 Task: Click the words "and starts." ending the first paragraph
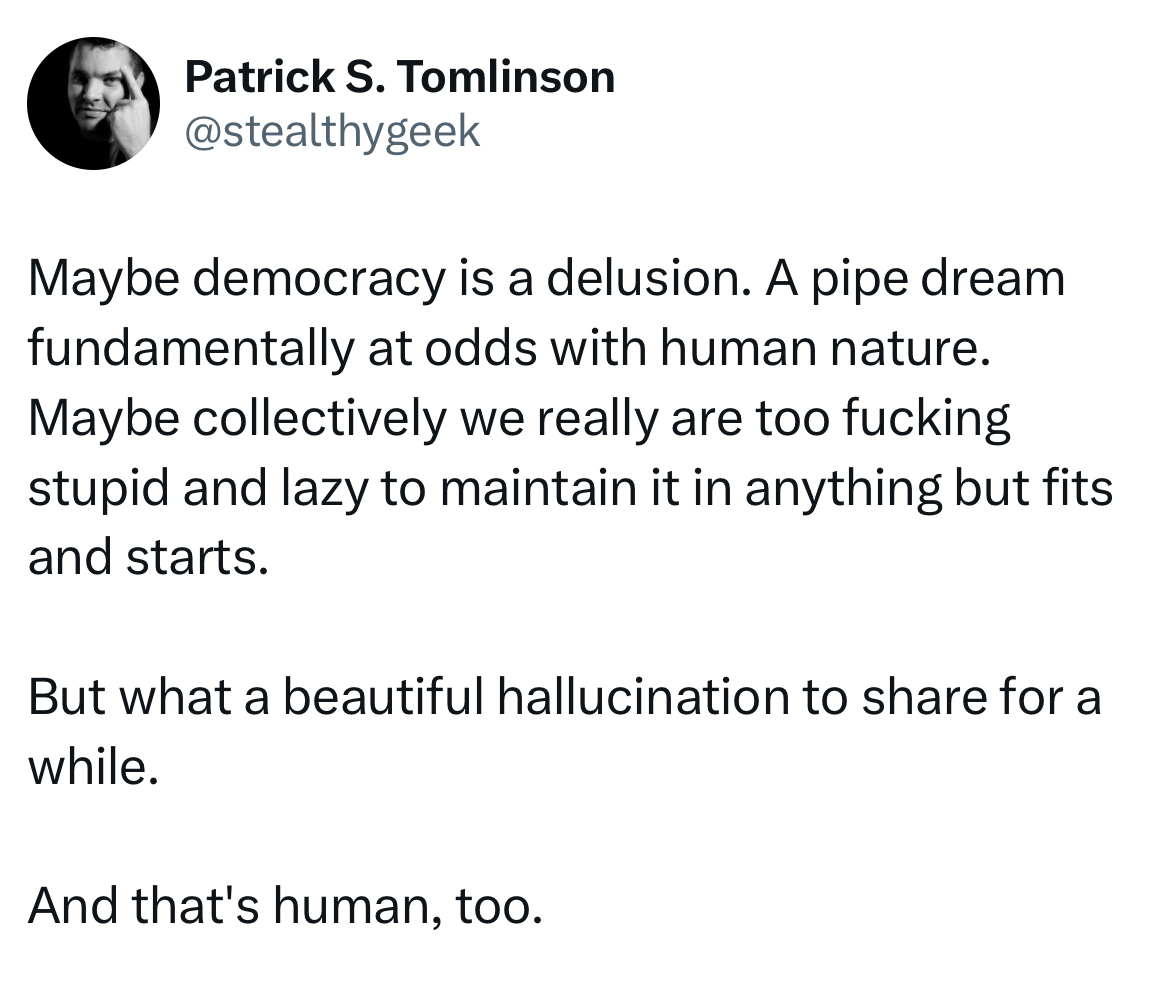point(148,558)
